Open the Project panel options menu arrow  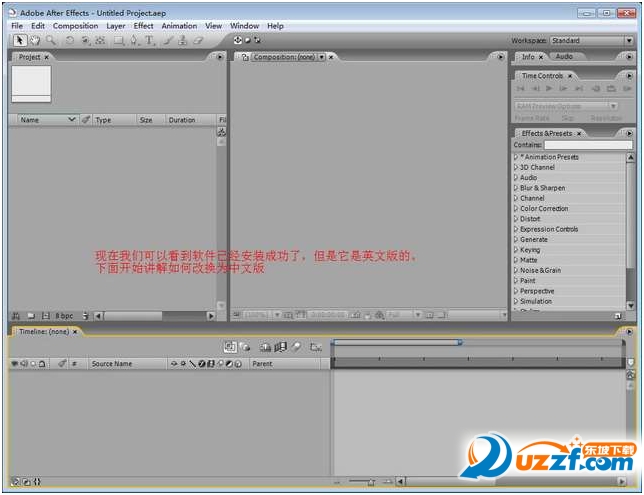click(220, 57)
